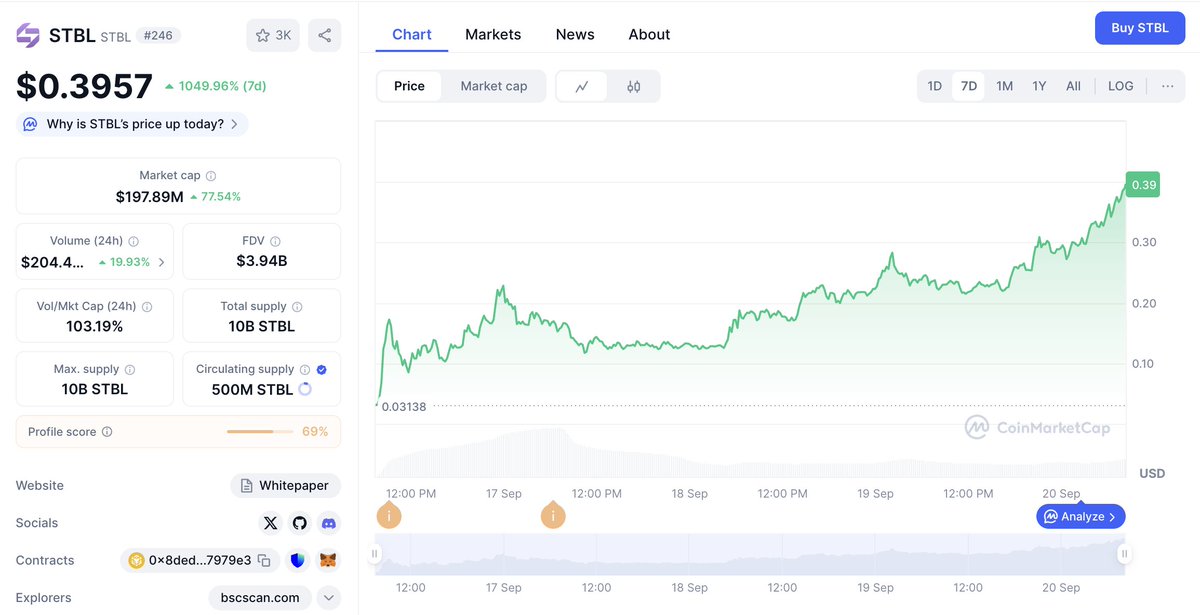
Task: Click the #246 rank badge
Action: point(158,36)
